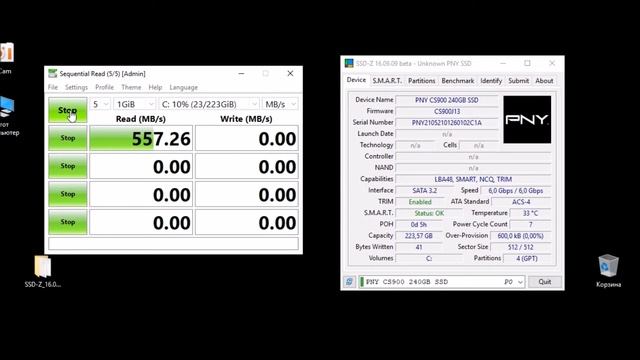Switch to the Submit tab in SSD-Z
The width and height of the screenshot is (640, 360).
[x=518, y=81]
